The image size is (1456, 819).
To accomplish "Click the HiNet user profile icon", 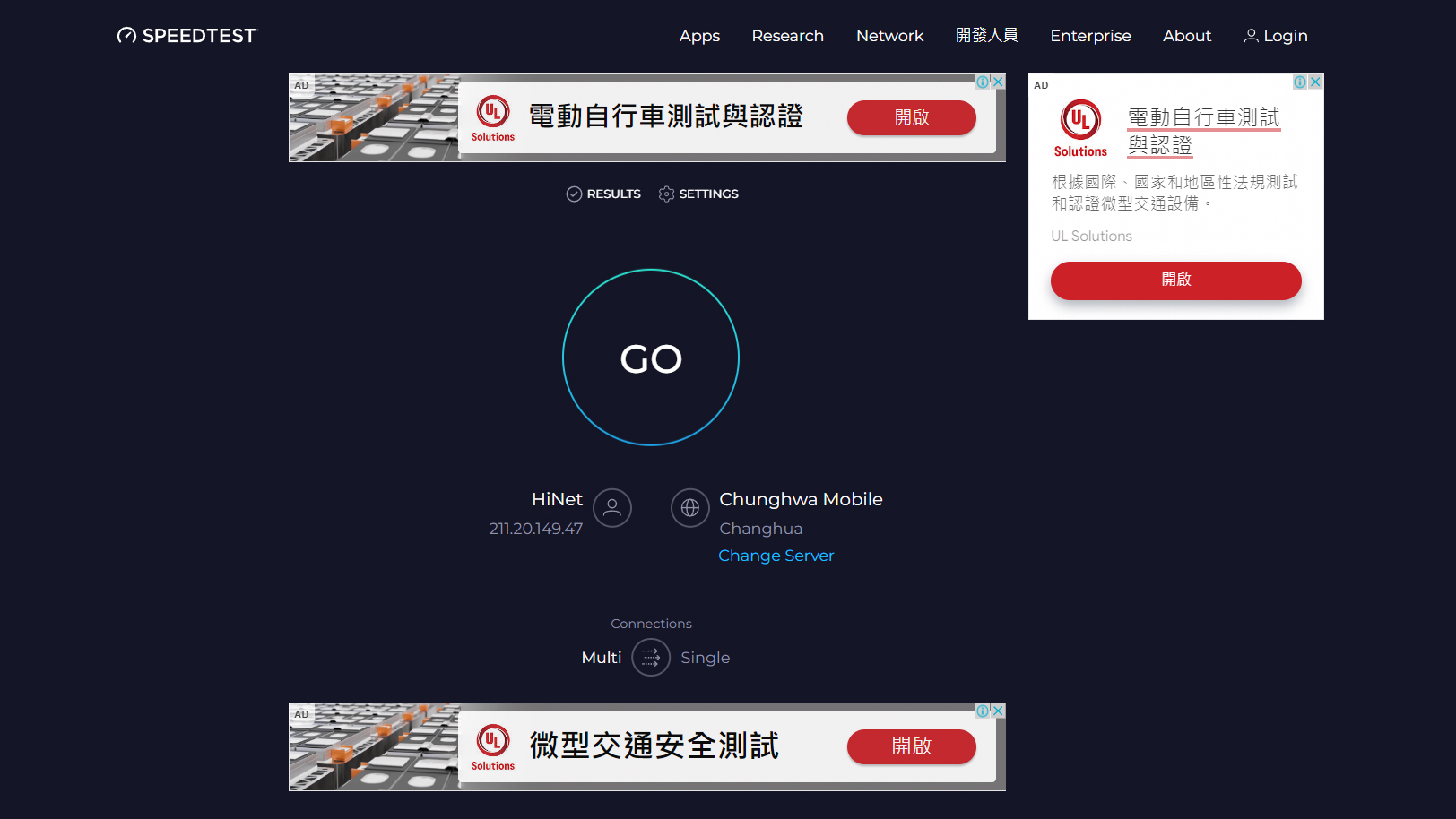I will pyautogui.click(x=612, y=508).
